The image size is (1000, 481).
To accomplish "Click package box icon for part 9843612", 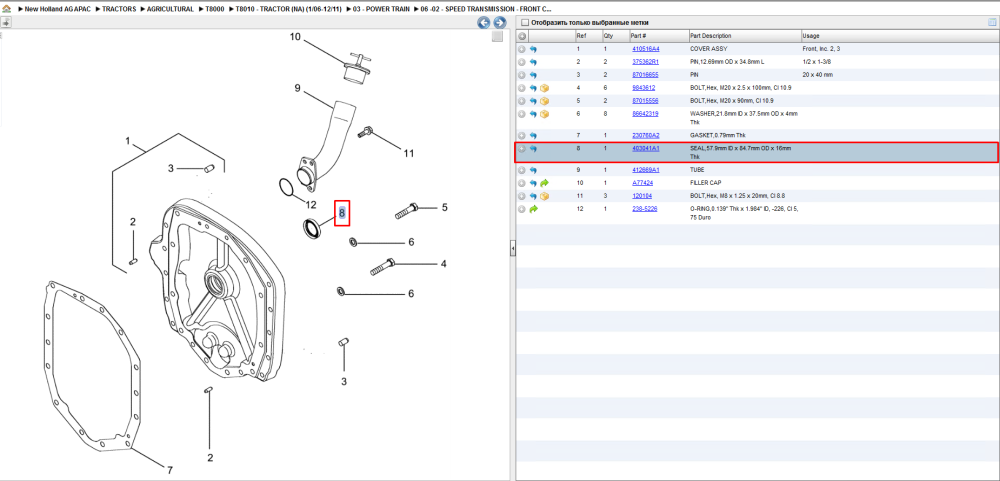I will click(x=545, y=88).
